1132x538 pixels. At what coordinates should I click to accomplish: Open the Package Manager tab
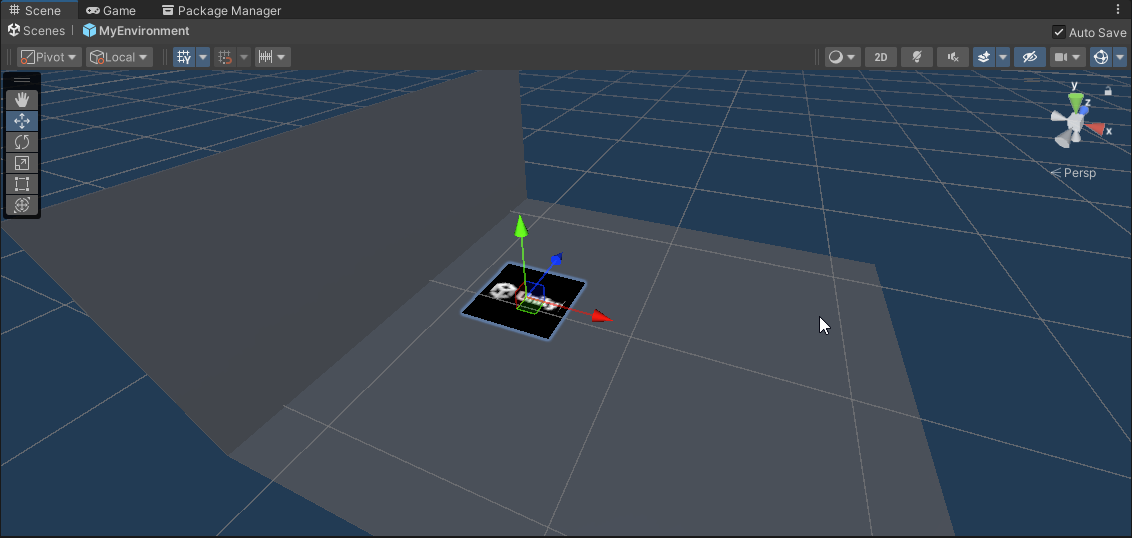click(222, 11)
